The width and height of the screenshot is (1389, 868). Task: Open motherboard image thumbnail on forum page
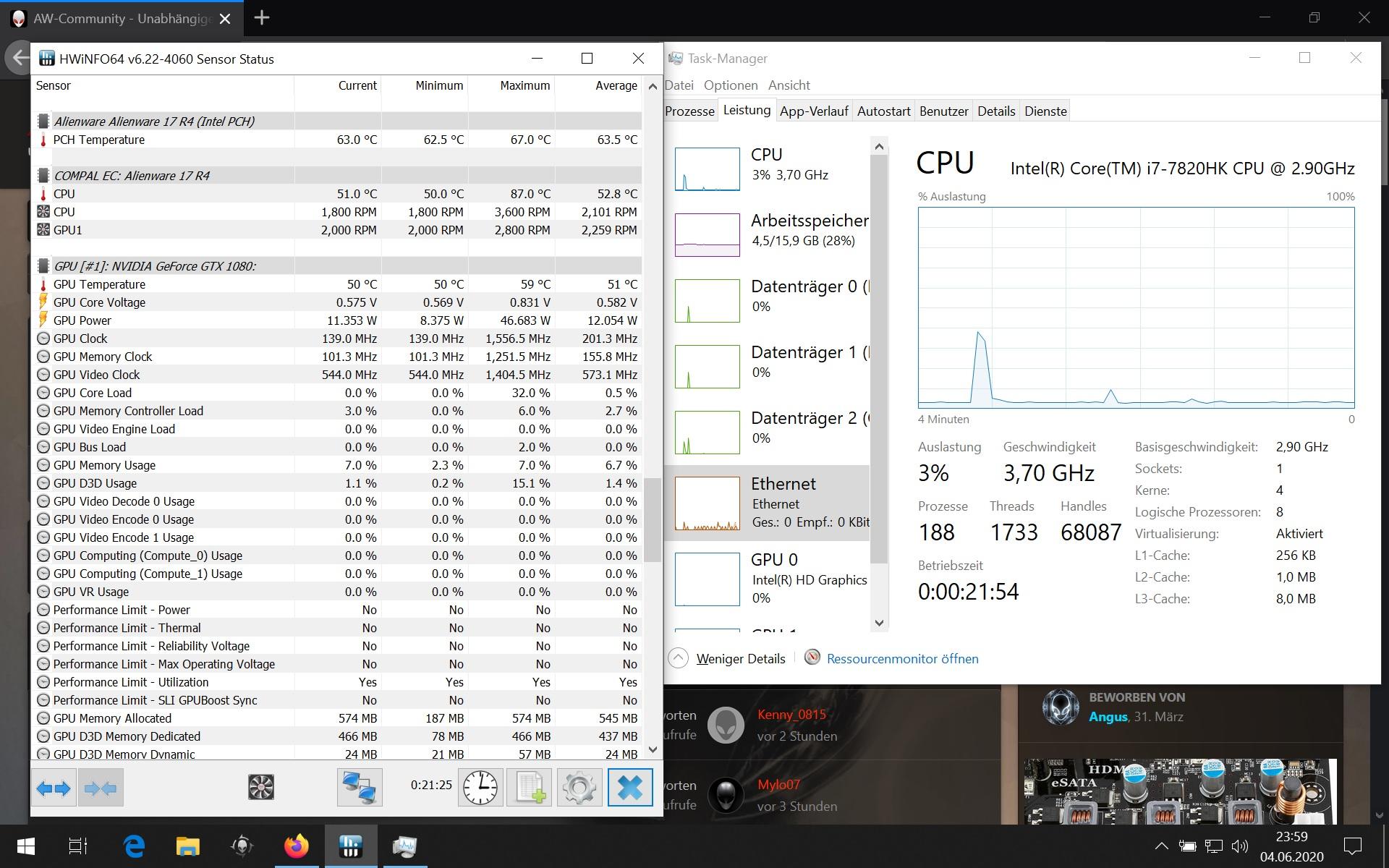(x=1180, y=791)
